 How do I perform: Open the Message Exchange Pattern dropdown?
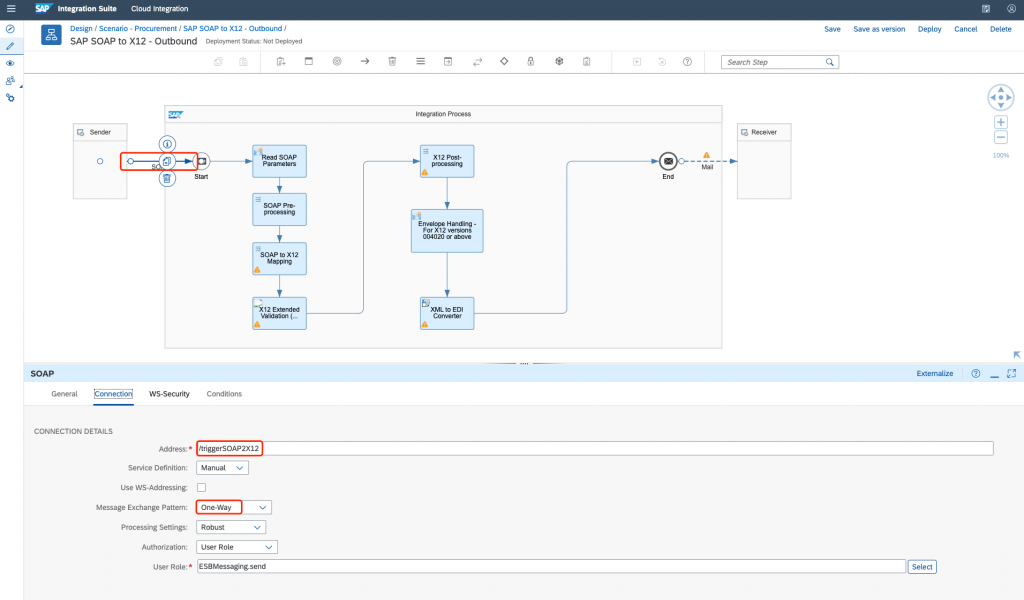pyautogui.click(x=234, y=507)
